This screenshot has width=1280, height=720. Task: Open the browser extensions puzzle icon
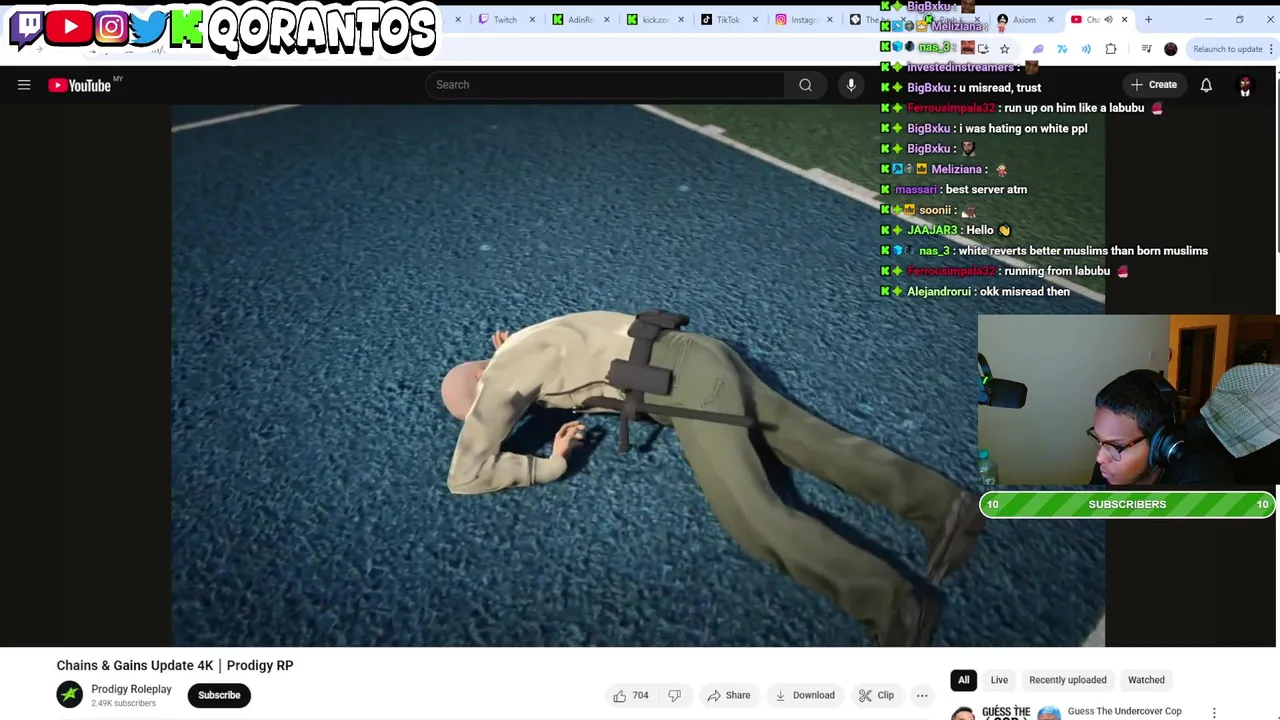1111,49
